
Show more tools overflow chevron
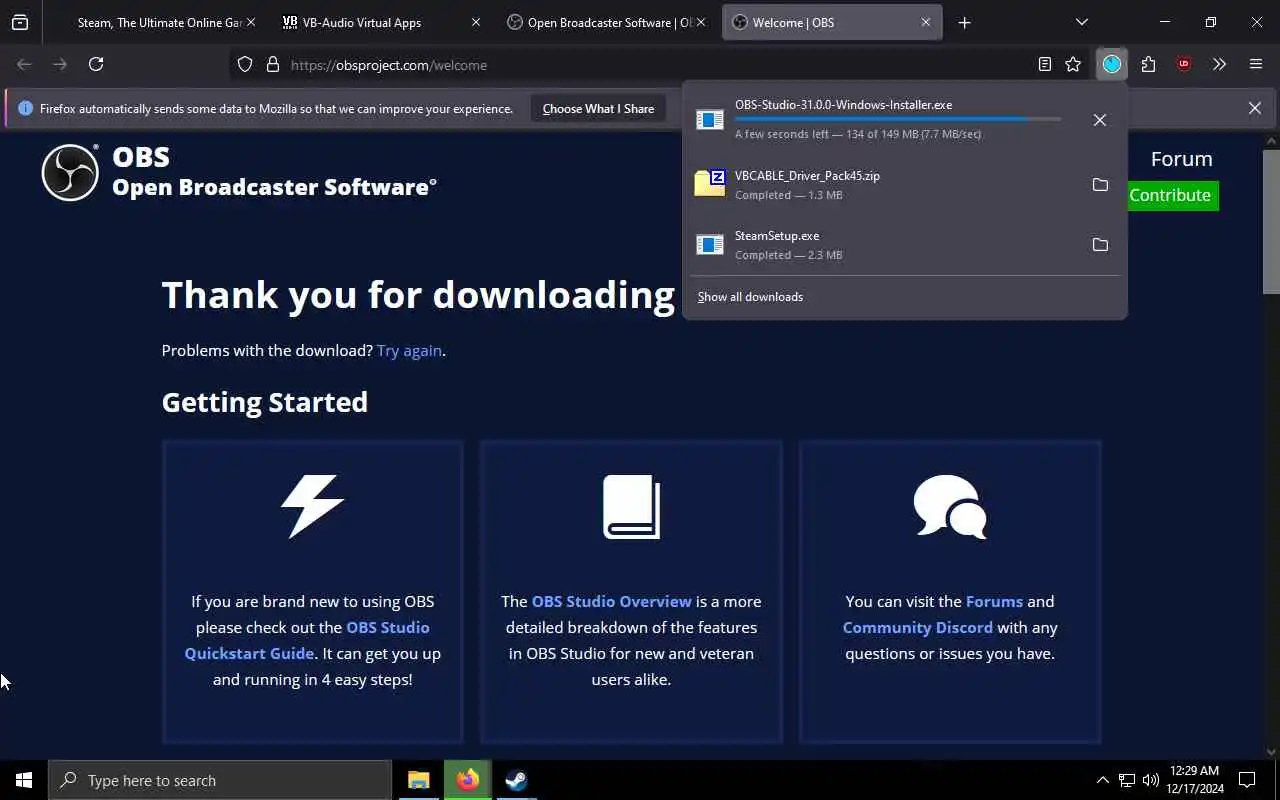tap(1219, 64)
